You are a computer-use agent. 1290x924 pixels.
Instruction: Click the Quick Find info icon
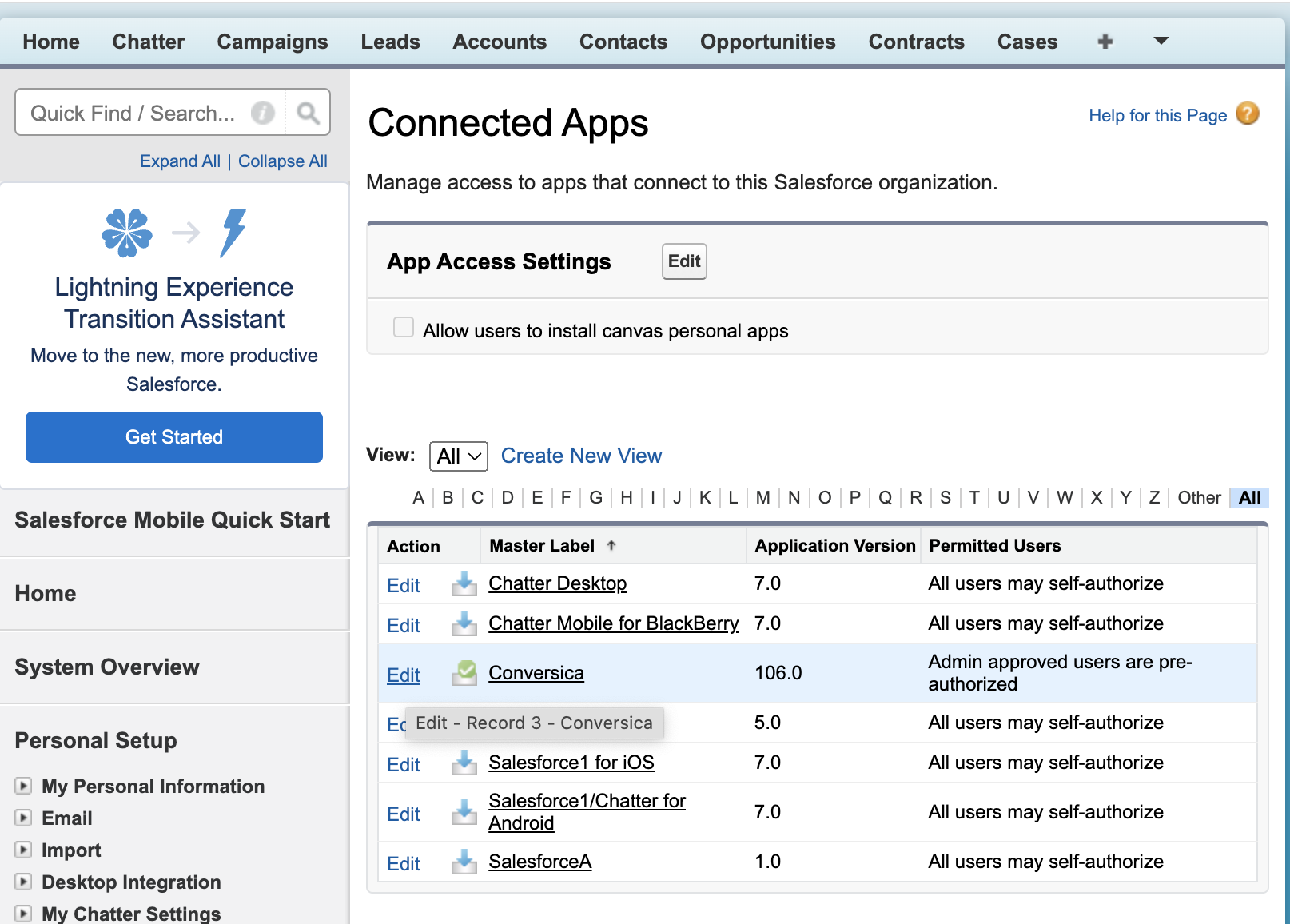pyautogui.click(x=263, y=113)
